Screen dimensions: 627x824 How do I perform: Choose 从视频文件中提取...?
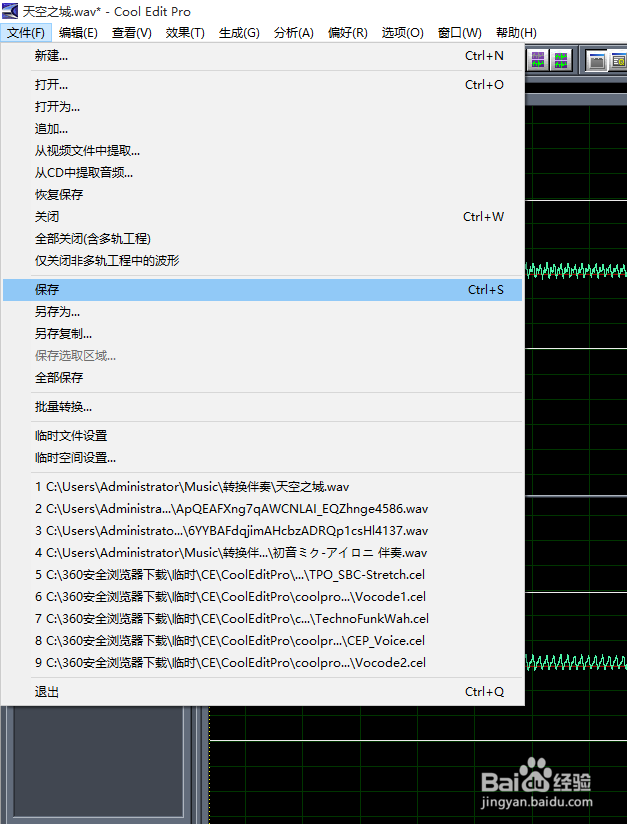[x=262, y=151]
